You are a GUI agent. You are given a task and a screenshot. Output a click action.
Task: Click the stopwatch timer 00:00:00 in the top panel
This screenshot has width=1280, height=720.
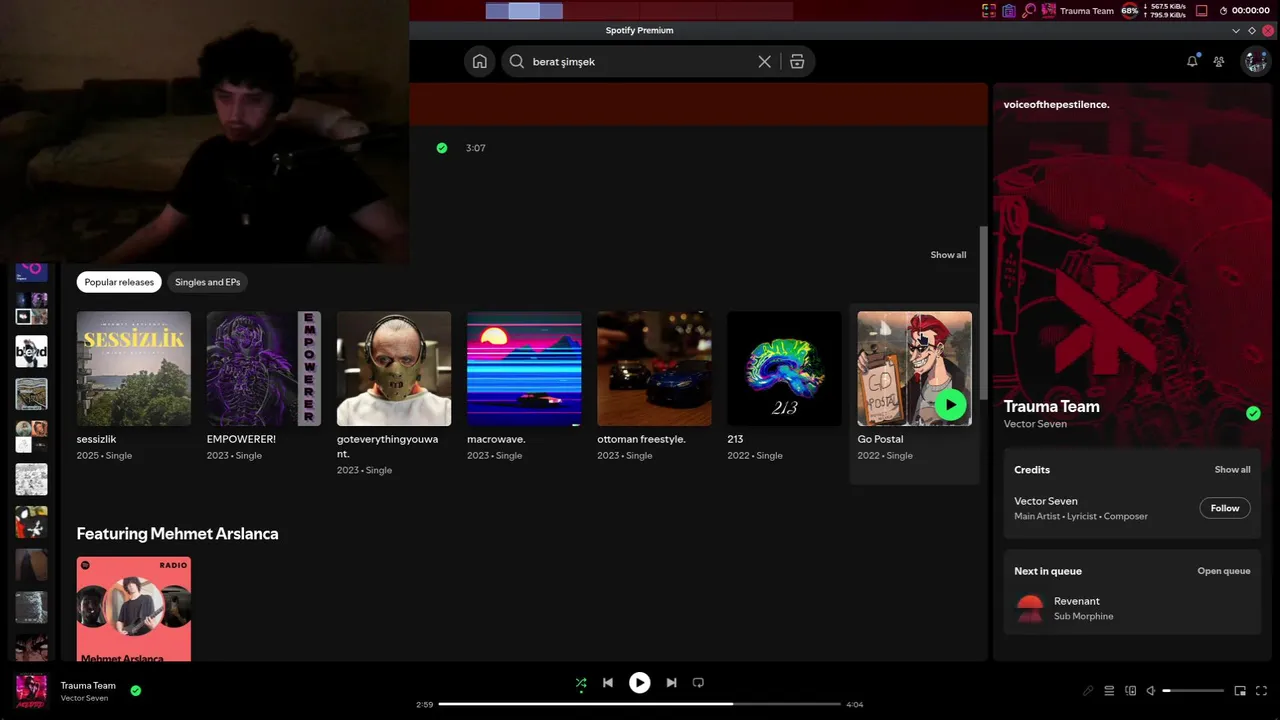[x=1244, y=11]
